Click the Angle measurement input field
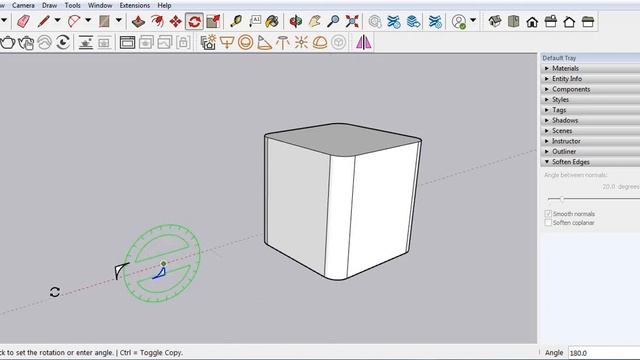640x360 pixels. click(x=604, y=353)
